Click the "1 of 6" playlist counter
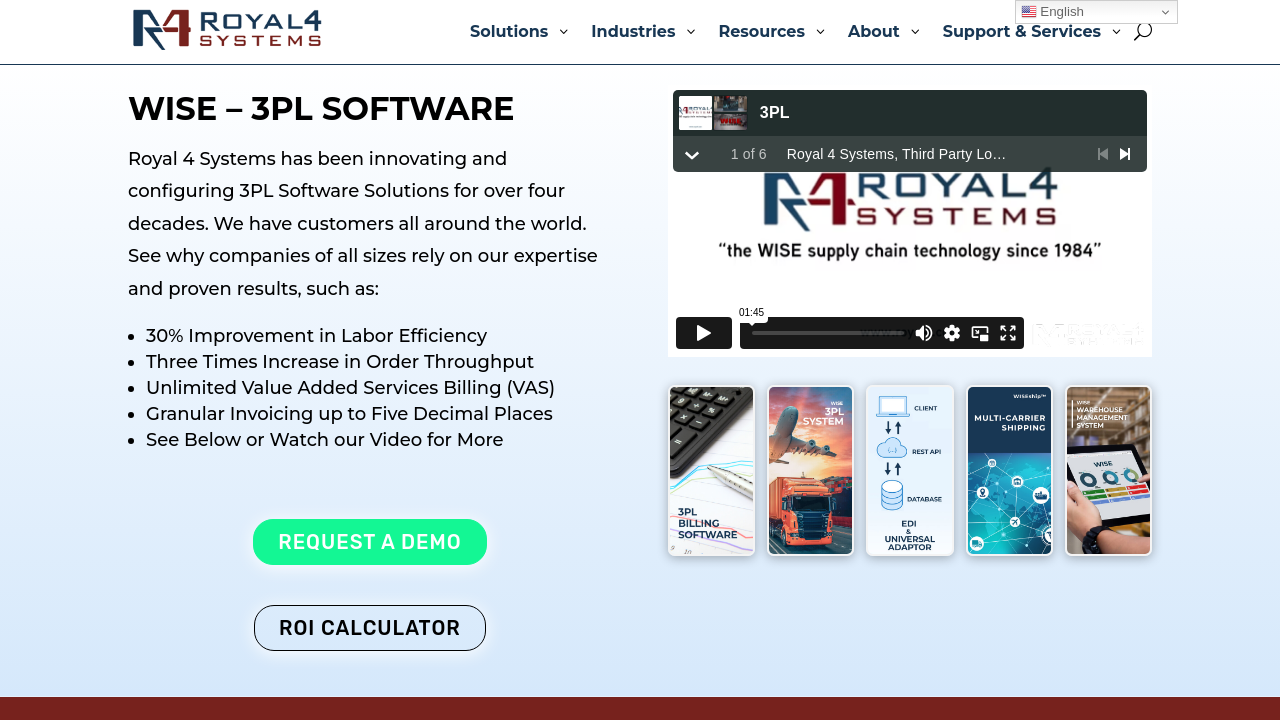 point(748,154)
